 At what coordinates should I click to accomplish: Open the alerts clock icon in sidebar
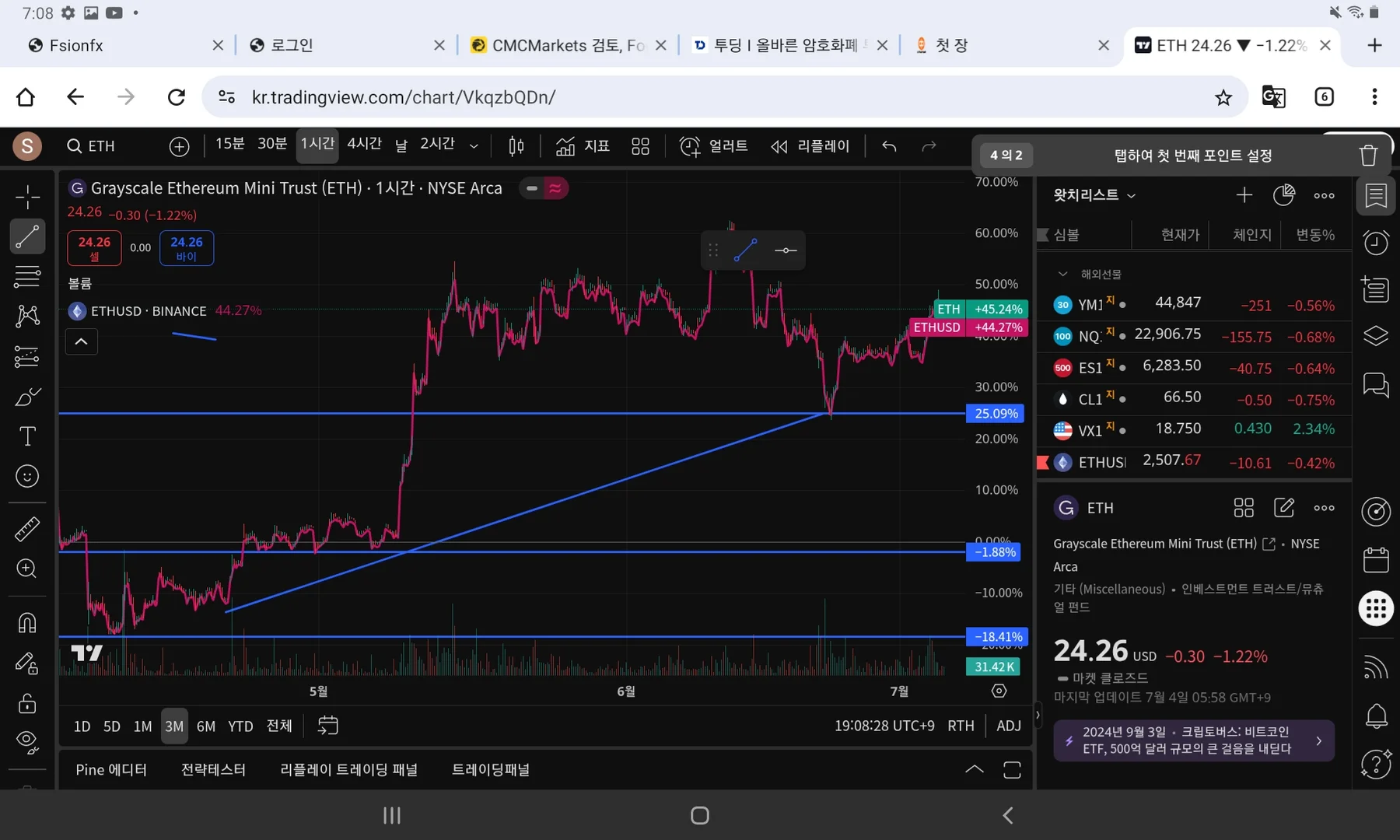click(1376, 243)
